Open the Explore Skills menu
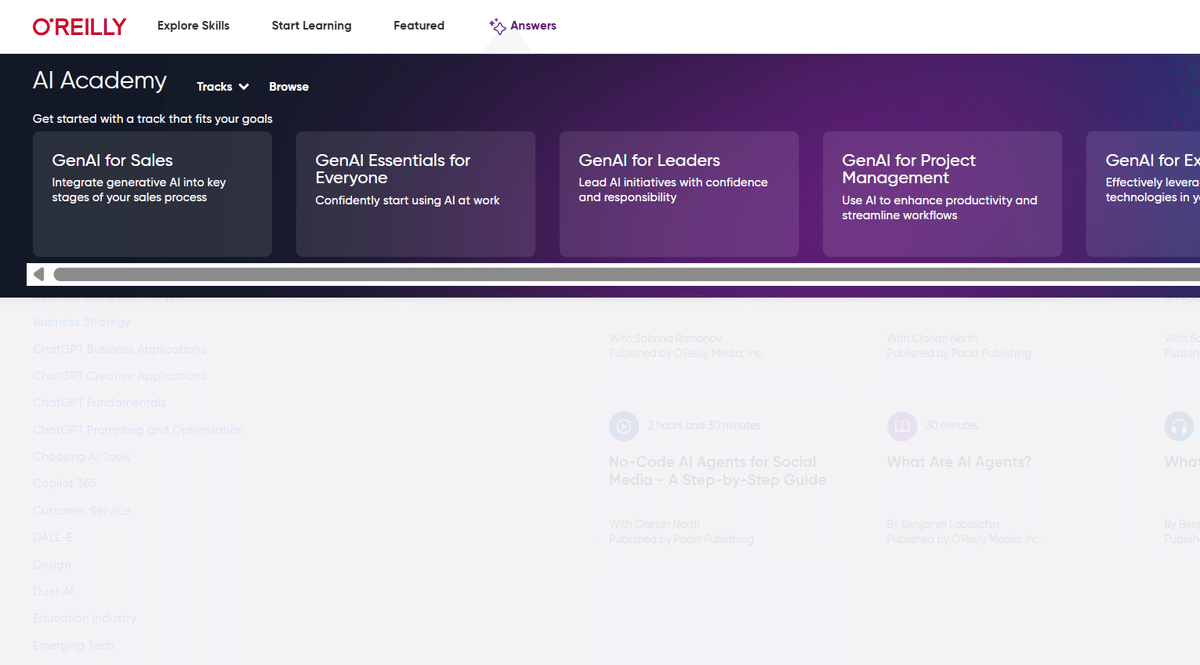The image size is (1200, 665). pos(193,26)
